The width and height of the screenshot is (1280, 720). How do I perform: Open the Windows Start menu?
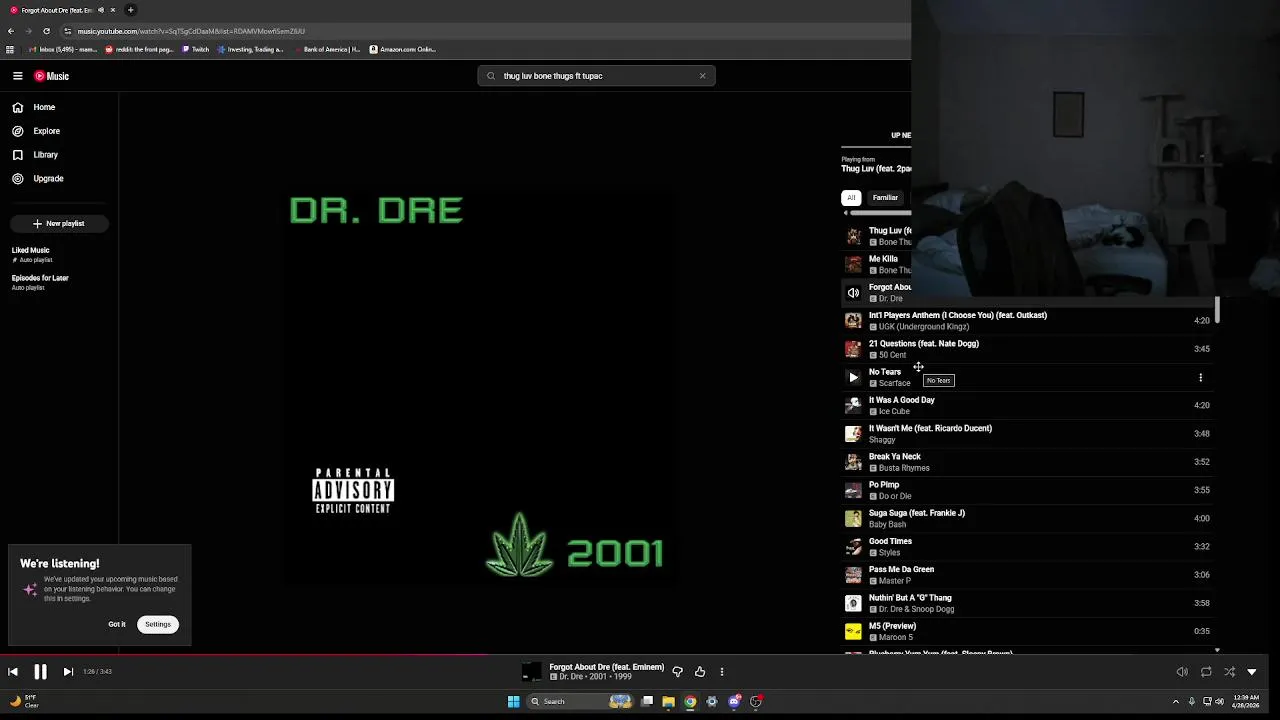pos(513,702)
